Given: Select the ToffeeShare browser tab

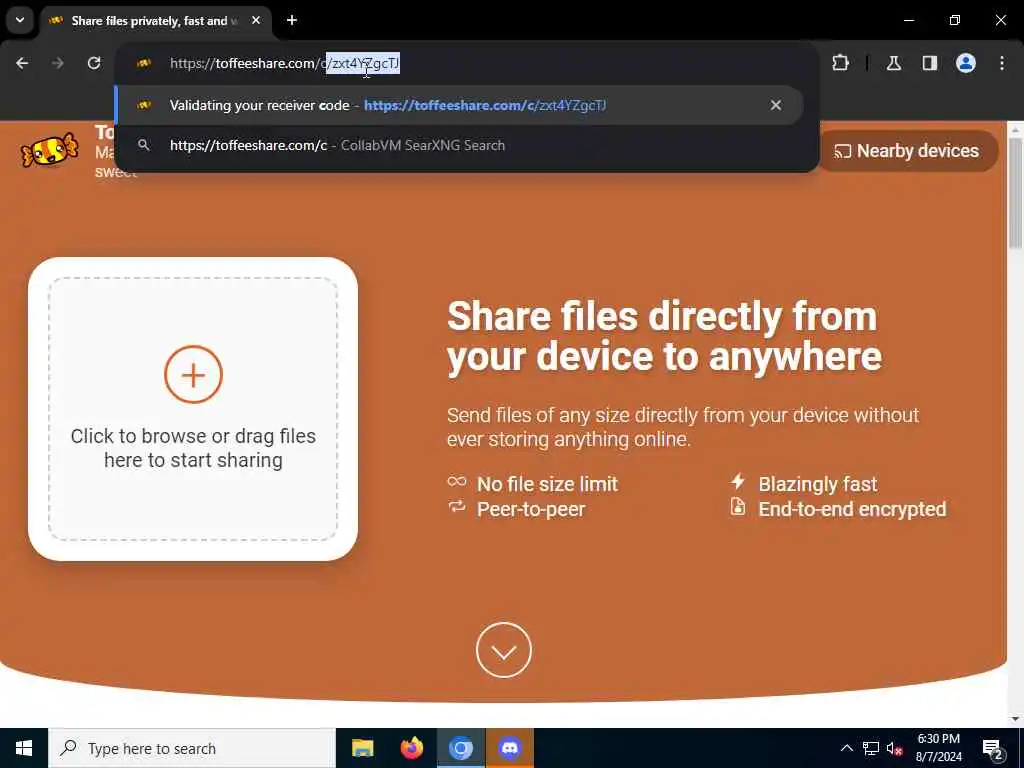Looking at the screenshot, I should [153, 21].
